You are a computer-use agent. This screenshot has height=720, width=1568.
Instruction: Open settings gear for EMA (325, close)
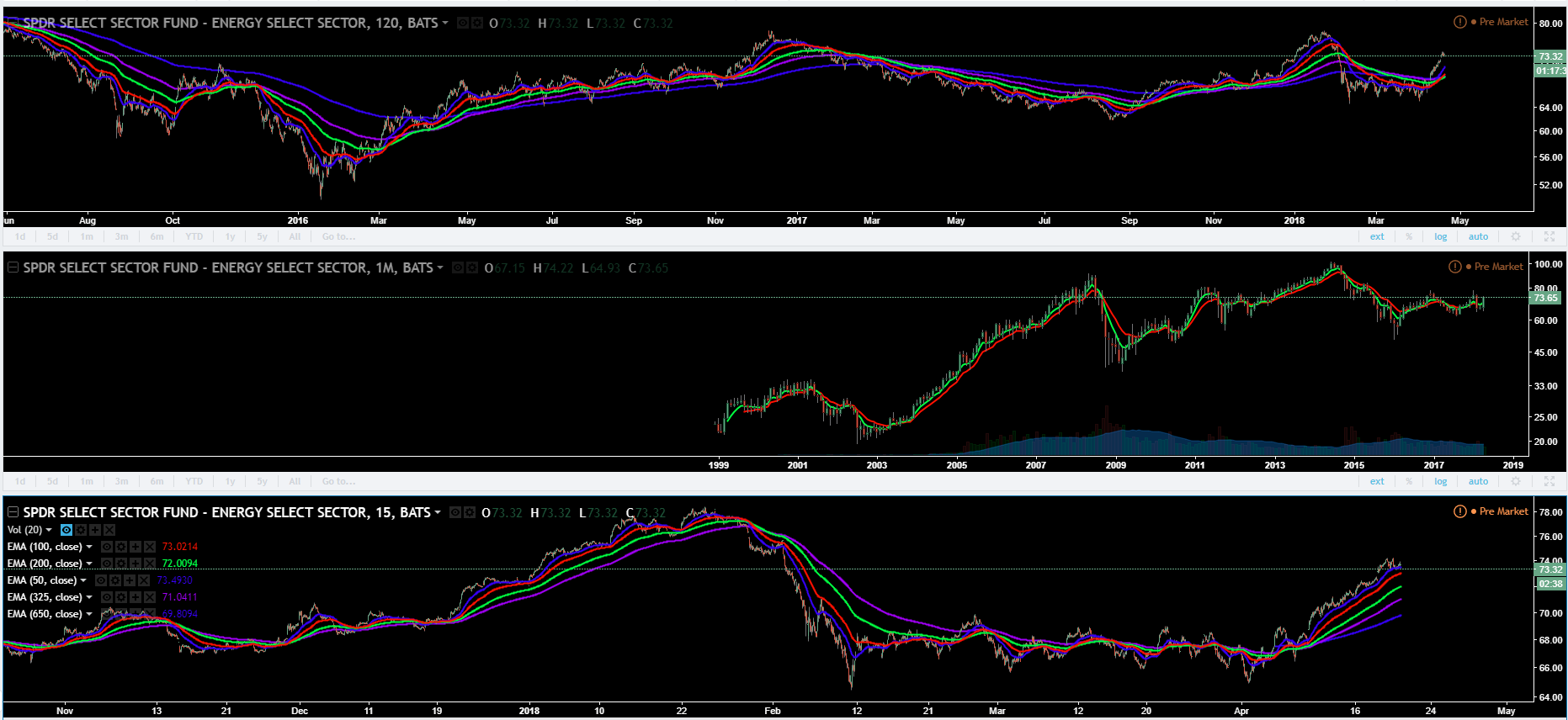click(x=121, y=597)
